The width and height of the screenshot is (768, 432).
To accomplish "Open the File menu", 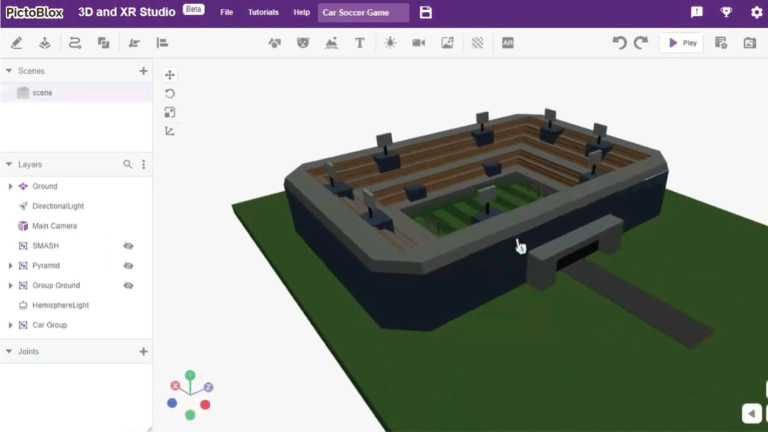I will [x=227, y=13].
